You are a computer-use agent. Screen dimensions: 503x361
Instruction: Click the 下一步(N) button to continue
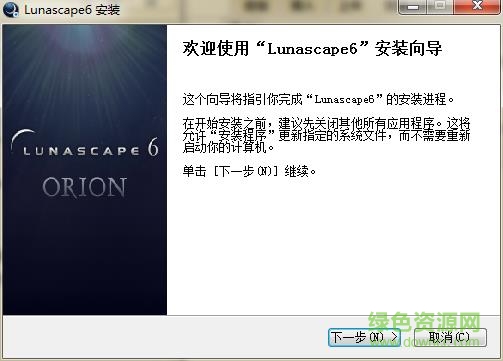pos(364,337)
